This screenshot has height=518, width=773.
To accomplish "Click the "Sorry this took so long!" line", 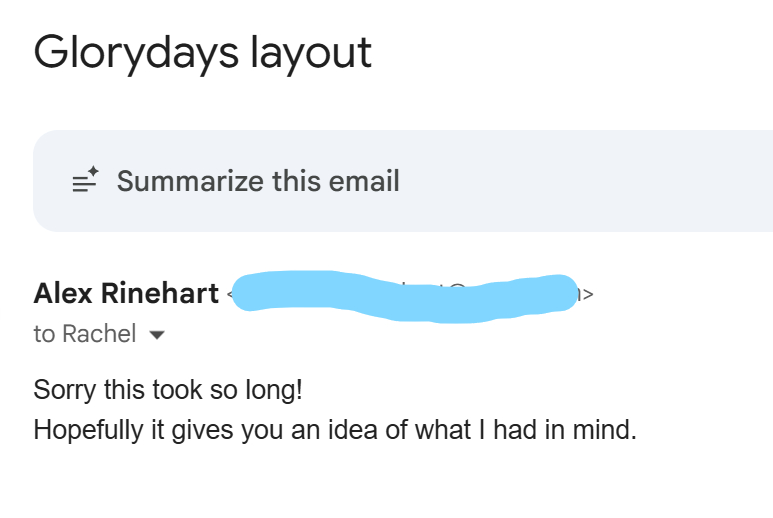I will (x=167, y=389).
